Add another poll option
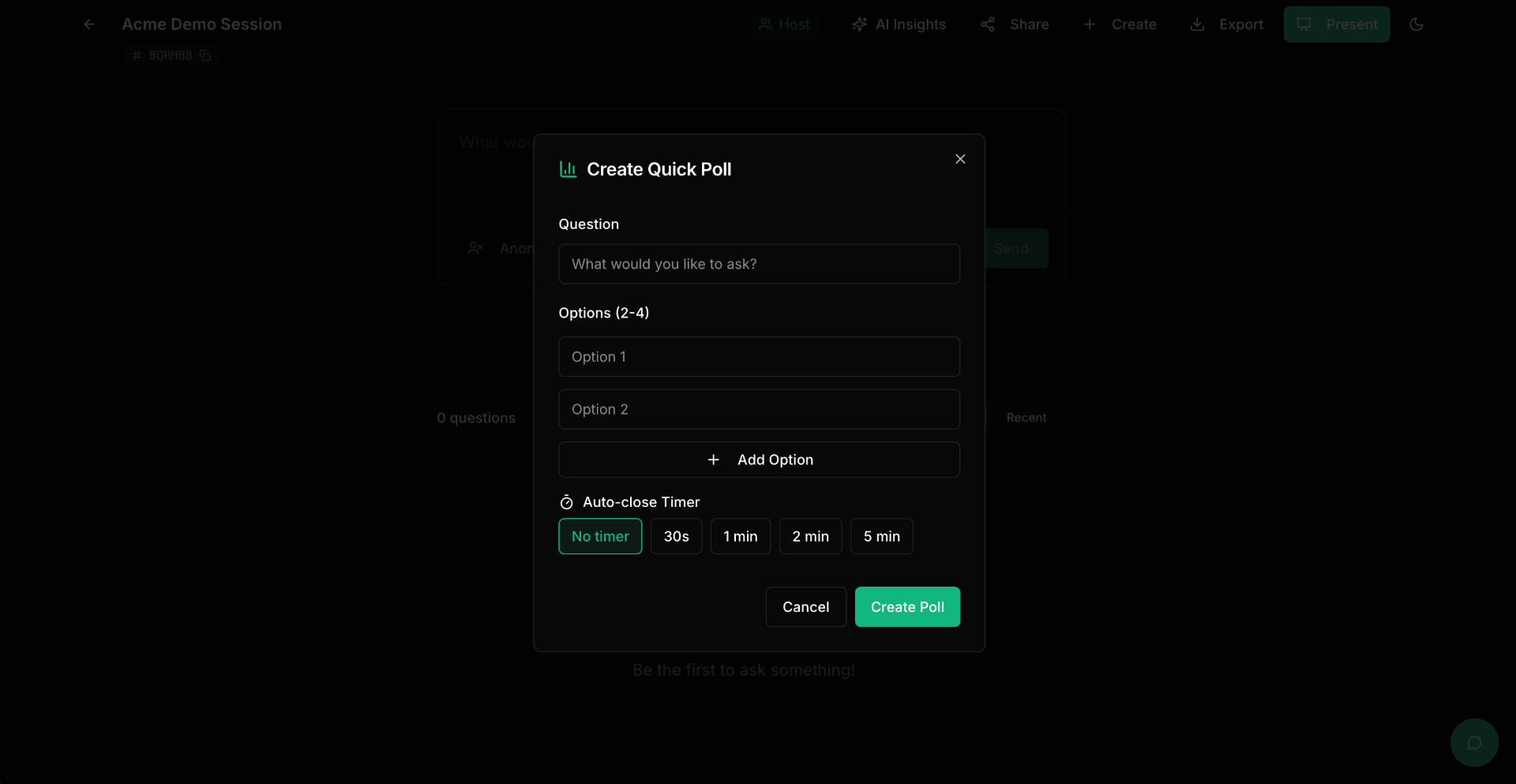 [x=759, y=460]
